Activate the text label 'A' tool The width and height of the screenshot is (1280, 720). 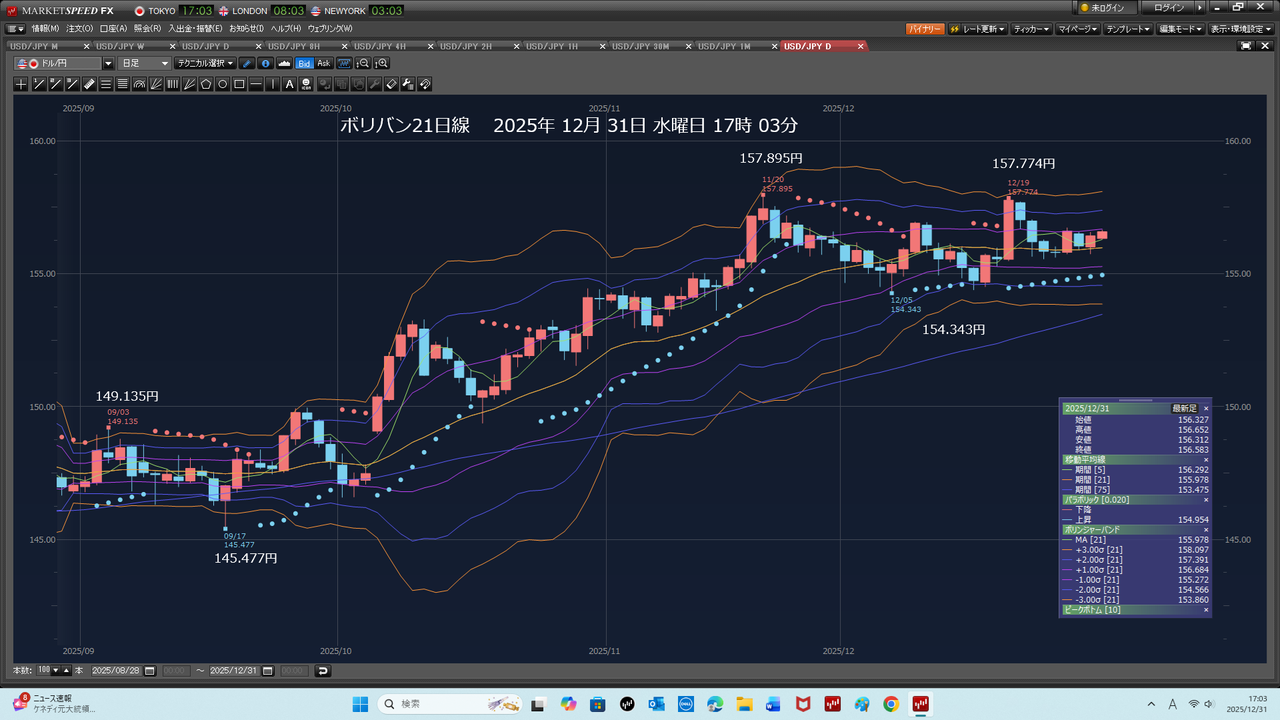pyautogui.click(x=290, y=84)
